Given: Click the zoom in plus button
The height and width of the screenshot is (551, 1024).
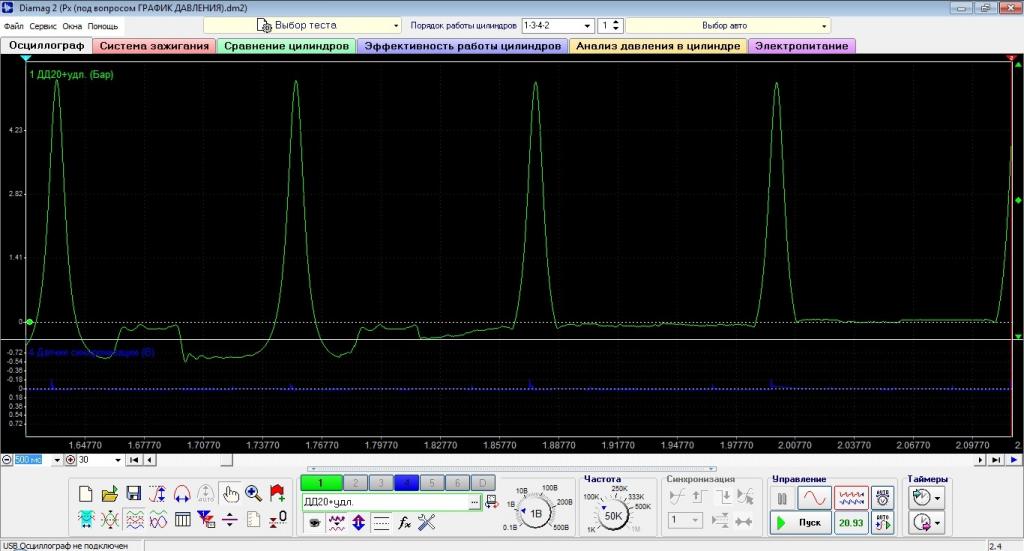Looking at the screenshot, I should [71, 460].
